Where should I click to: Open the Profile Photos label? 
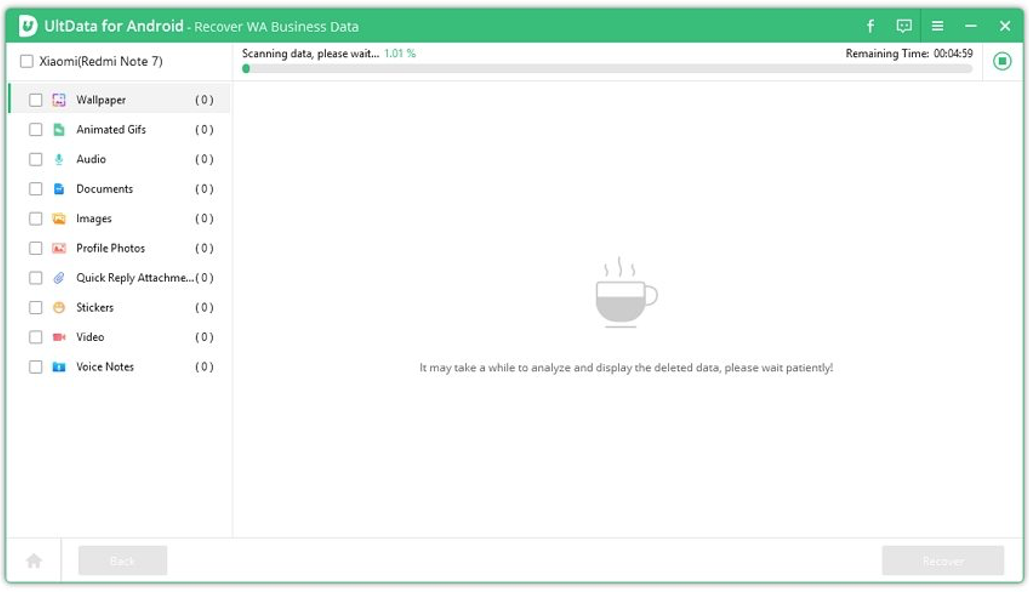(110, 248)
